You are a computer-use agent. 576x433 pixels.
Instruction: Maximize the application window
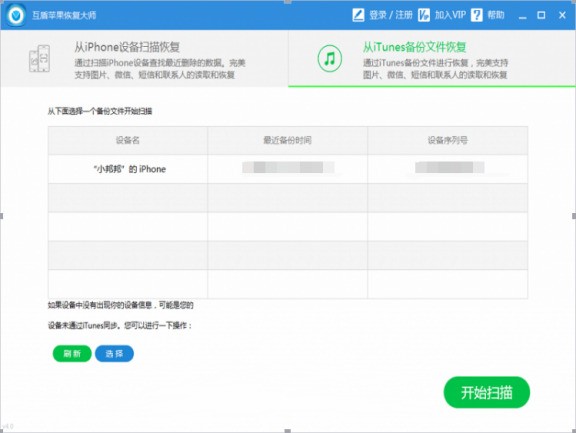541,15
